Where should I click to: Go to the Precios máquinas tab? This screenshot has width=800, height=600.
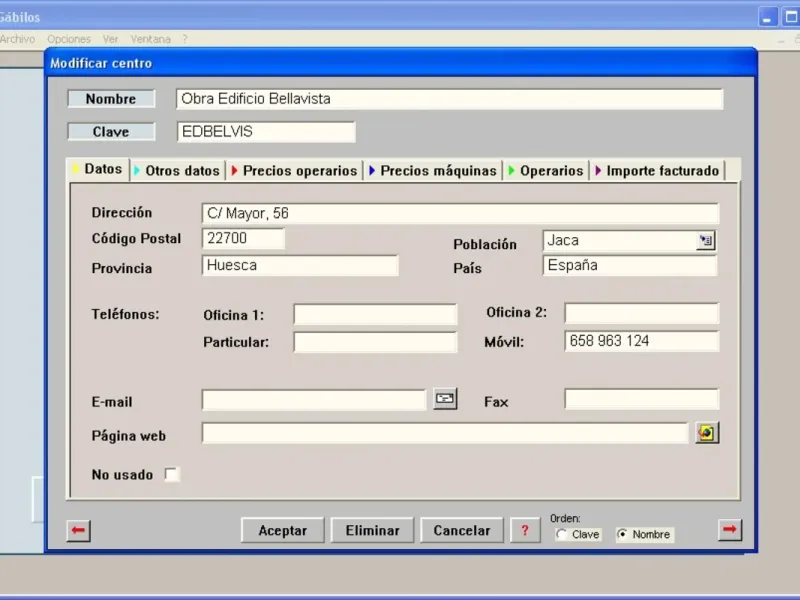(x=436, y=171)
